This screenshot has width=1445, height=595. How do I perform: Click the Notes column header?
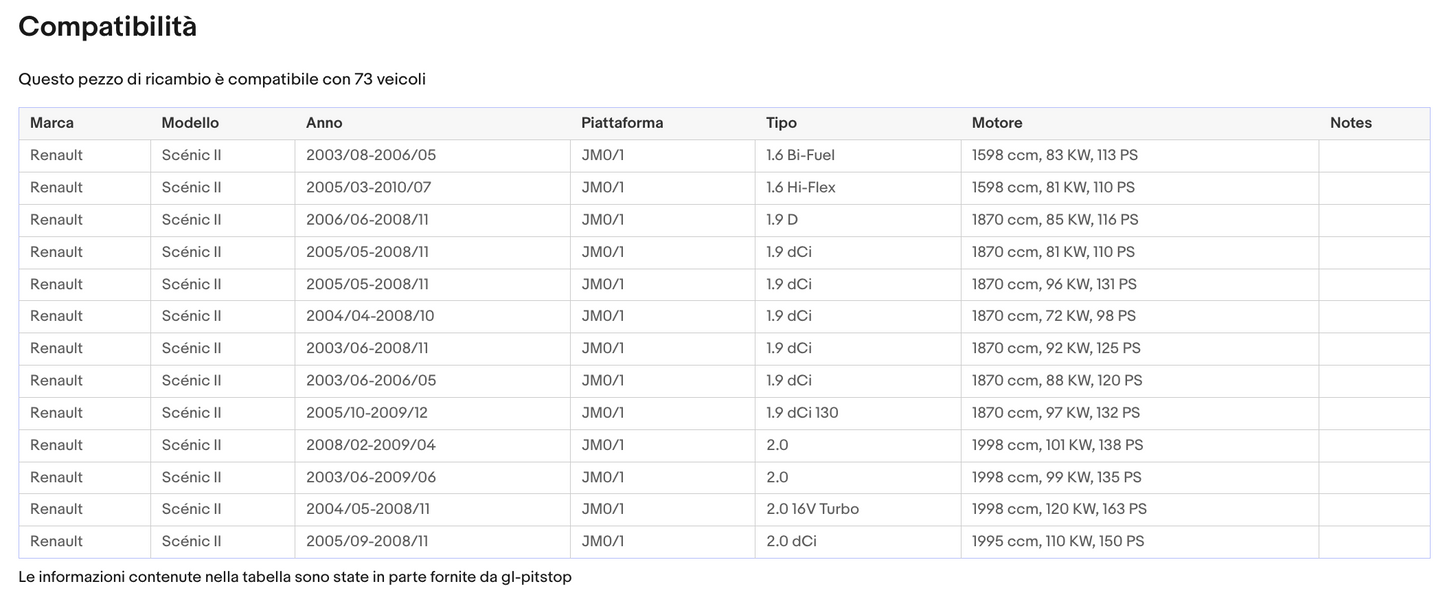[1350, 123]
